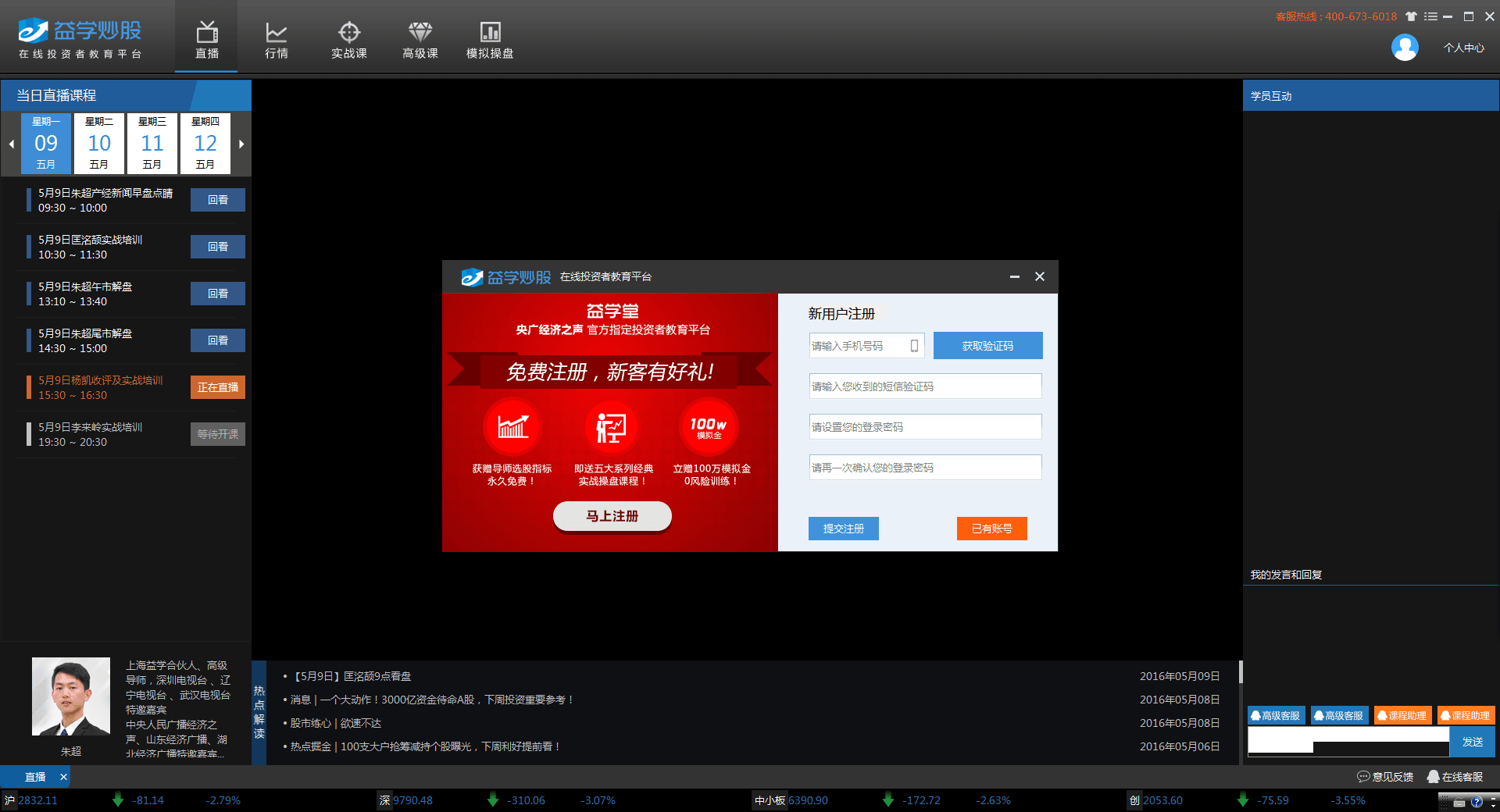
Task: Switch to the 直播 tab in the bottom bar
Action: point(35,777)
